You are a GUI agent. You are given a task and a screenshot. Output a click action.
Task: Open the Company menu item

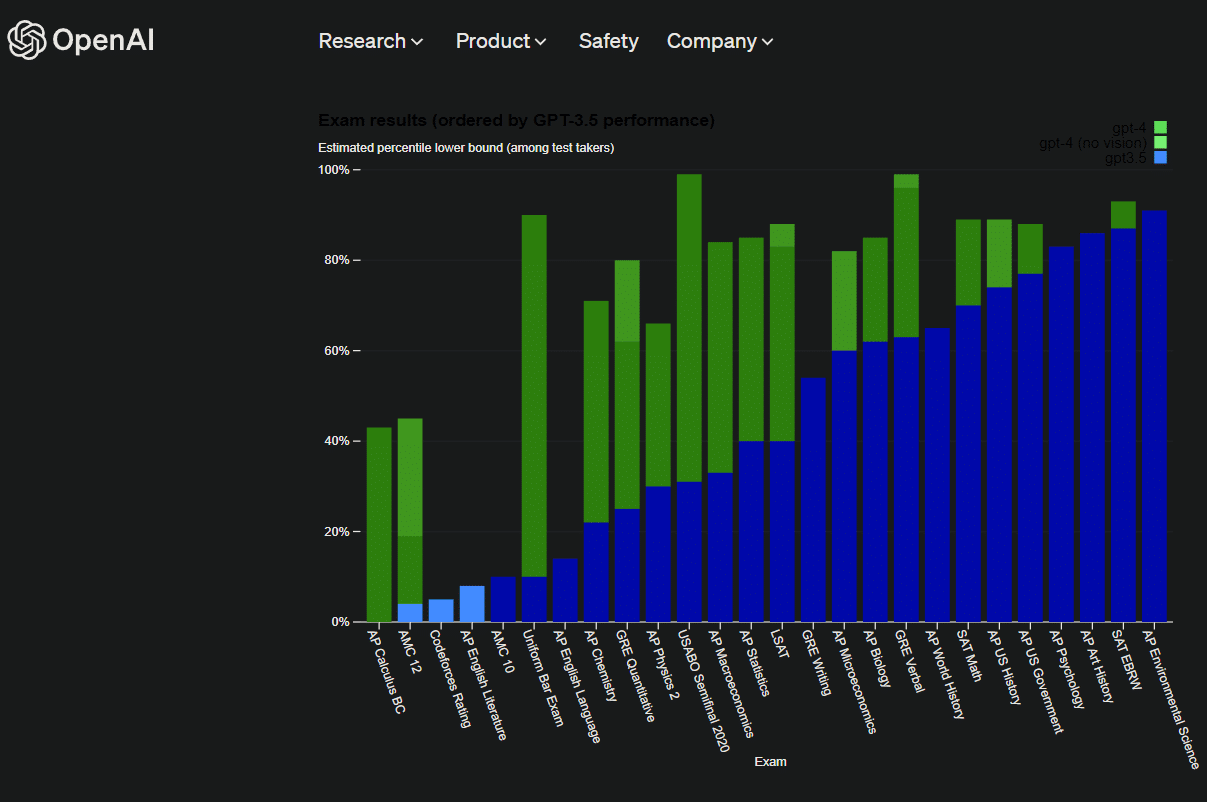pyautogui.click(x=712, y=41)
